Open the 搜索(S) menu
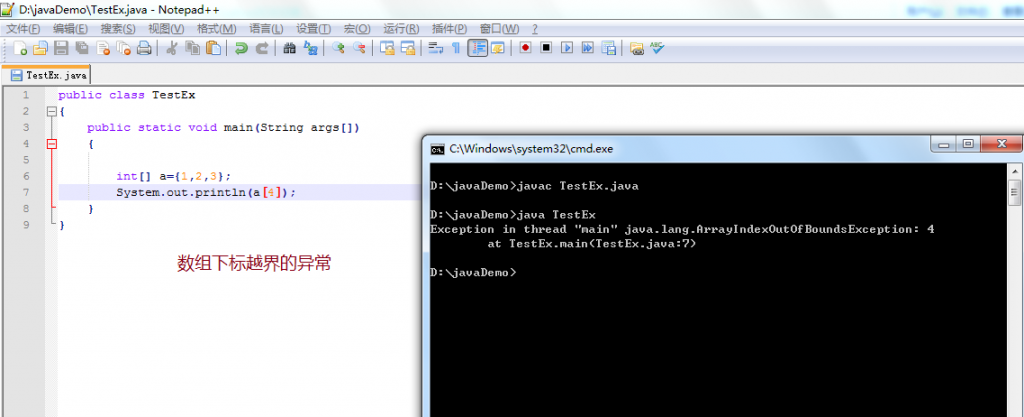Image resolution: width=1024 pixels, height=417 pixels. [x=118, y=29]
